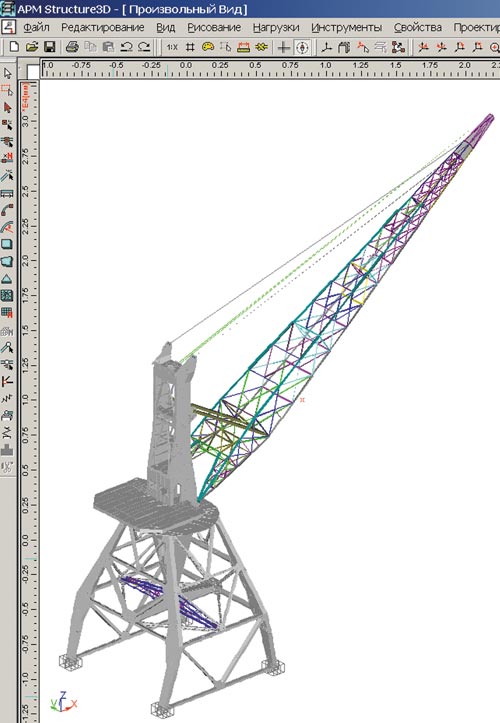The width and height of the screenshot is (500, 723).
Task: Select the triangular plate tool in the left toolbar
Action: pyautogui.click(x=7, y=279)
